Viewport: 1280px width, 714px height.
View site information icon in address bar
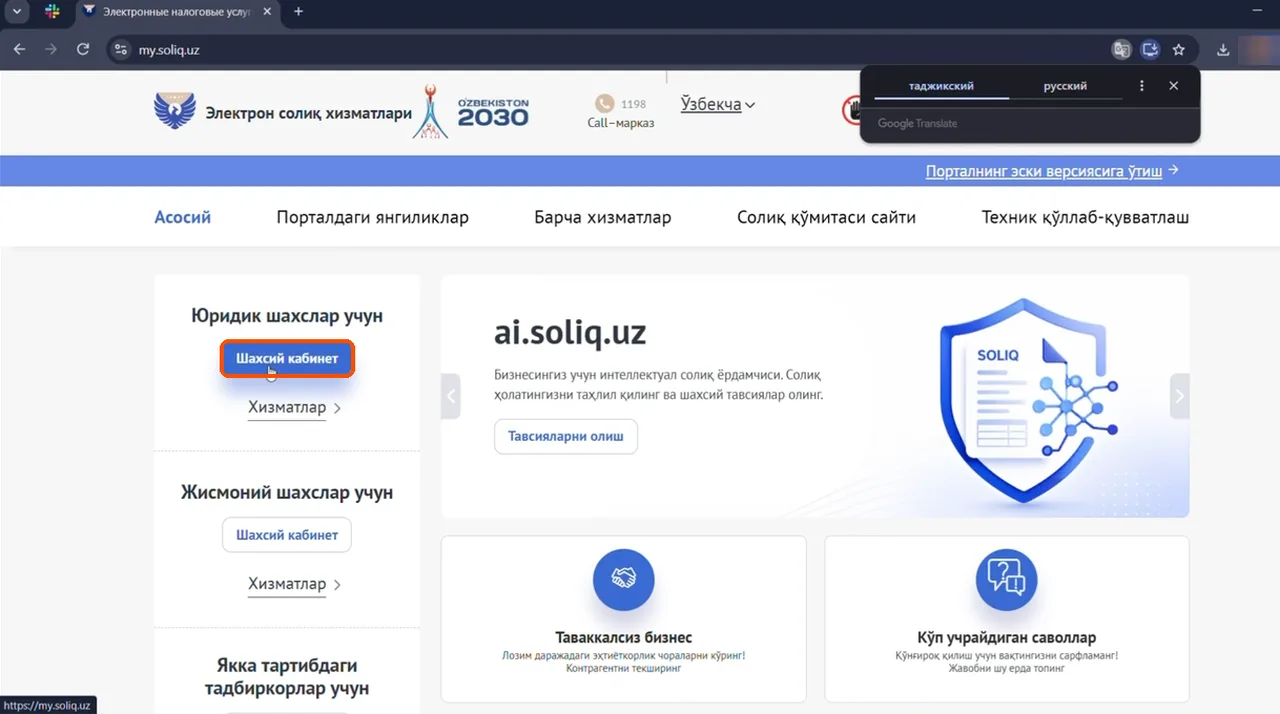[x=121, y=49]
